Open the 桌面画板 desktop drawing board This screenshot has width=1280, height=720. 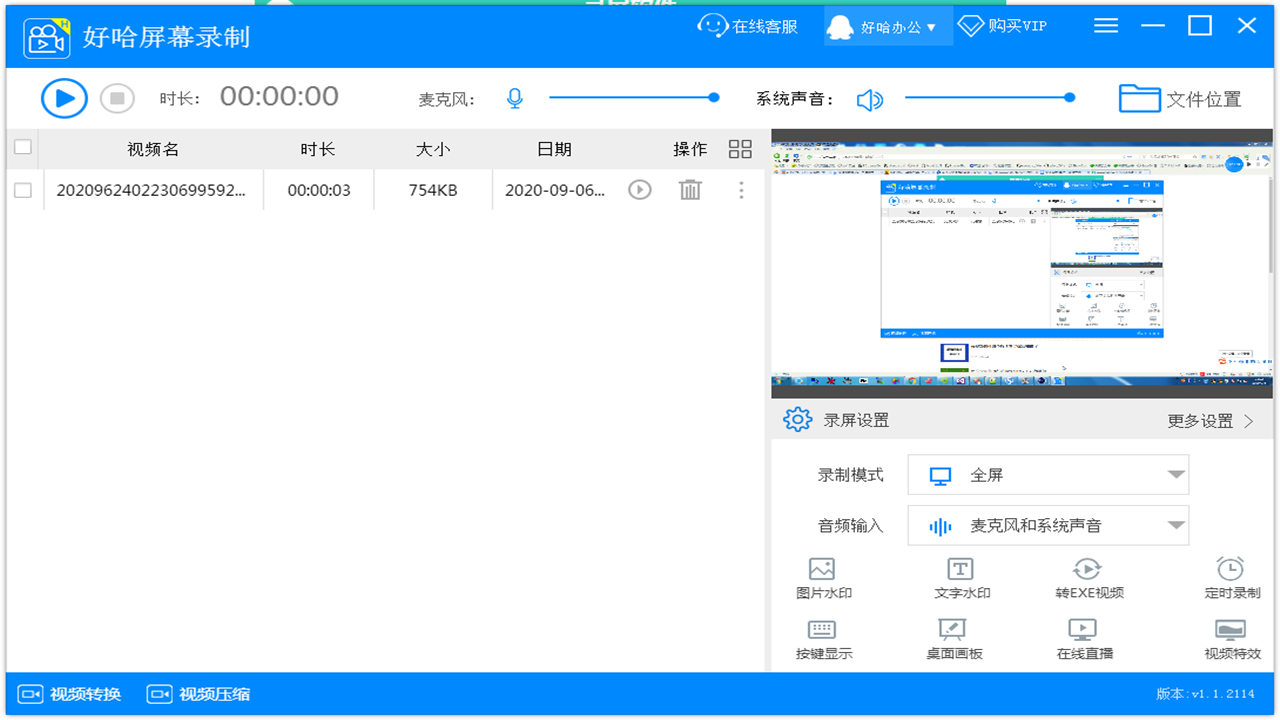[x=952, y=640]
